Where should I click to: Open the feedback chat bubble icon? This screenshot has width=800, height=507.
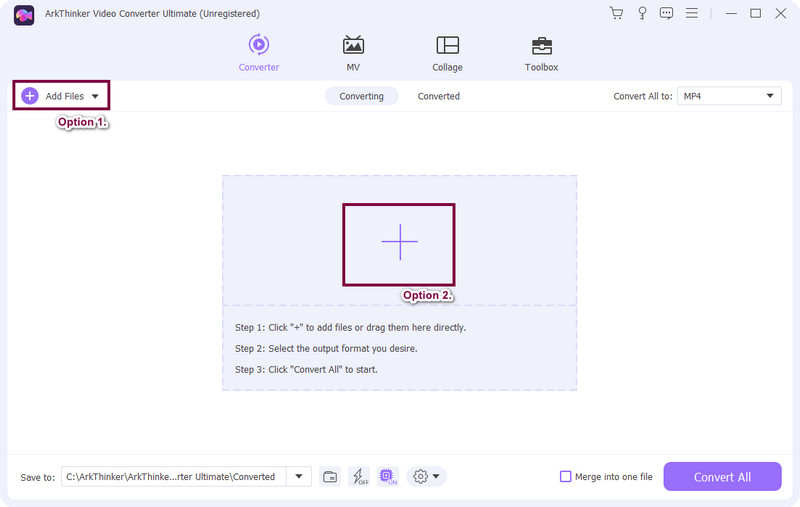point(666,13)
